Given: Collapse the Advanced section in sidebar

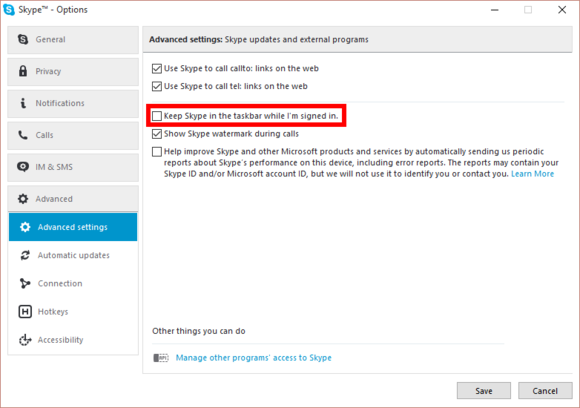Looking at the screenshot, I should (73, 199).
